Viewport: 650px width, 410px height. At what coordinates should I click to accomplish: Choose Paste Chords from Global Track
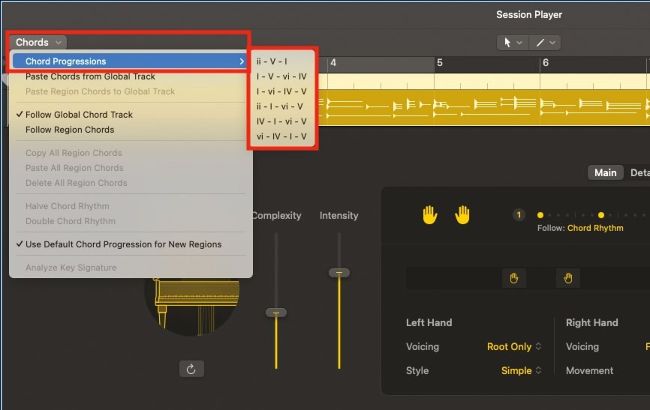coord(90,77)
